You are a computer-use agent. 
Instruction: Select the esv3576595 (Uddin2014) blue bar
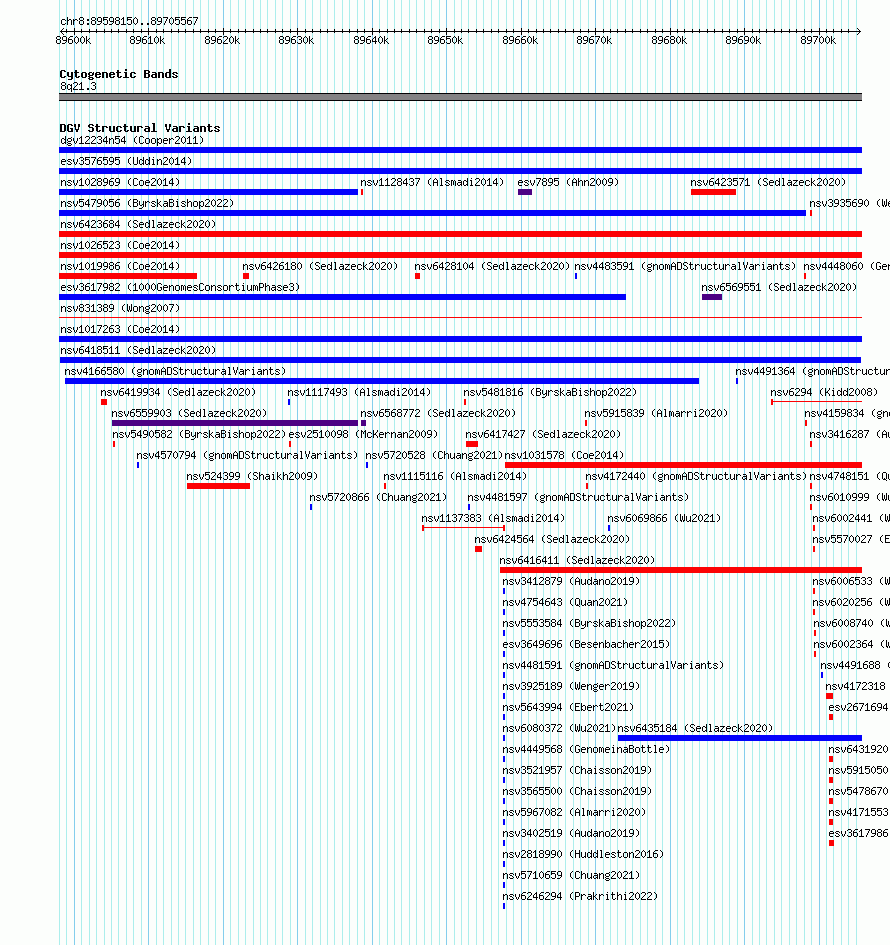tap(460, 171)
